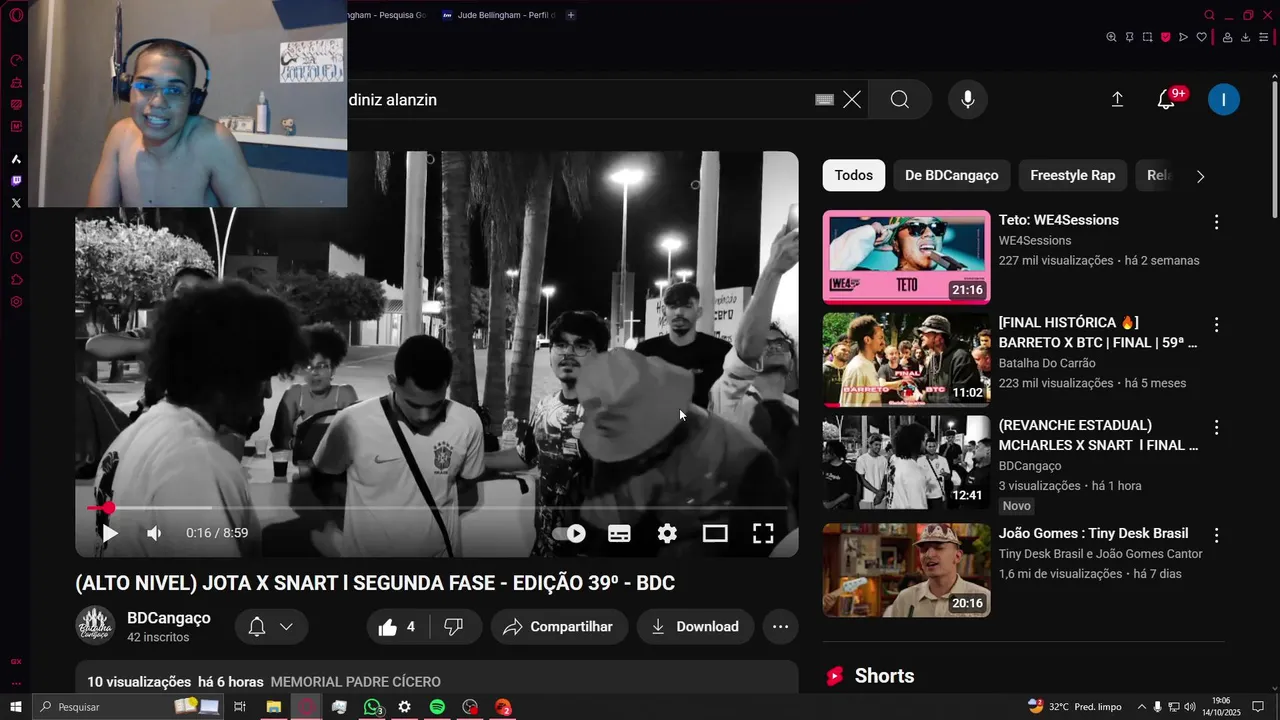The height and width of the screenshot is (720, 1280).
Task: Open options menu for Teto: WE4Sessions video
Action: click(x=1216, y=222)
